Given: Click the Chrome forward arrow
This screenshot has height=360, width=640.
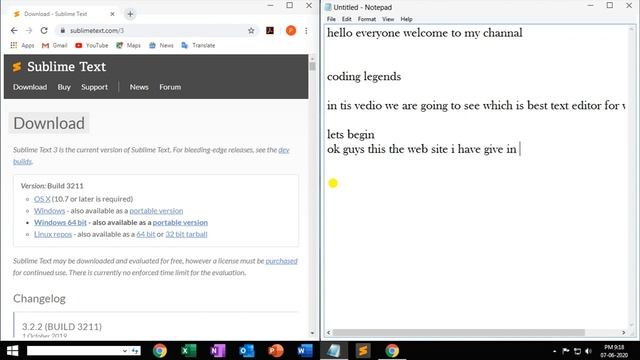Looking at the screenshot, I should (x=29, y=31).
